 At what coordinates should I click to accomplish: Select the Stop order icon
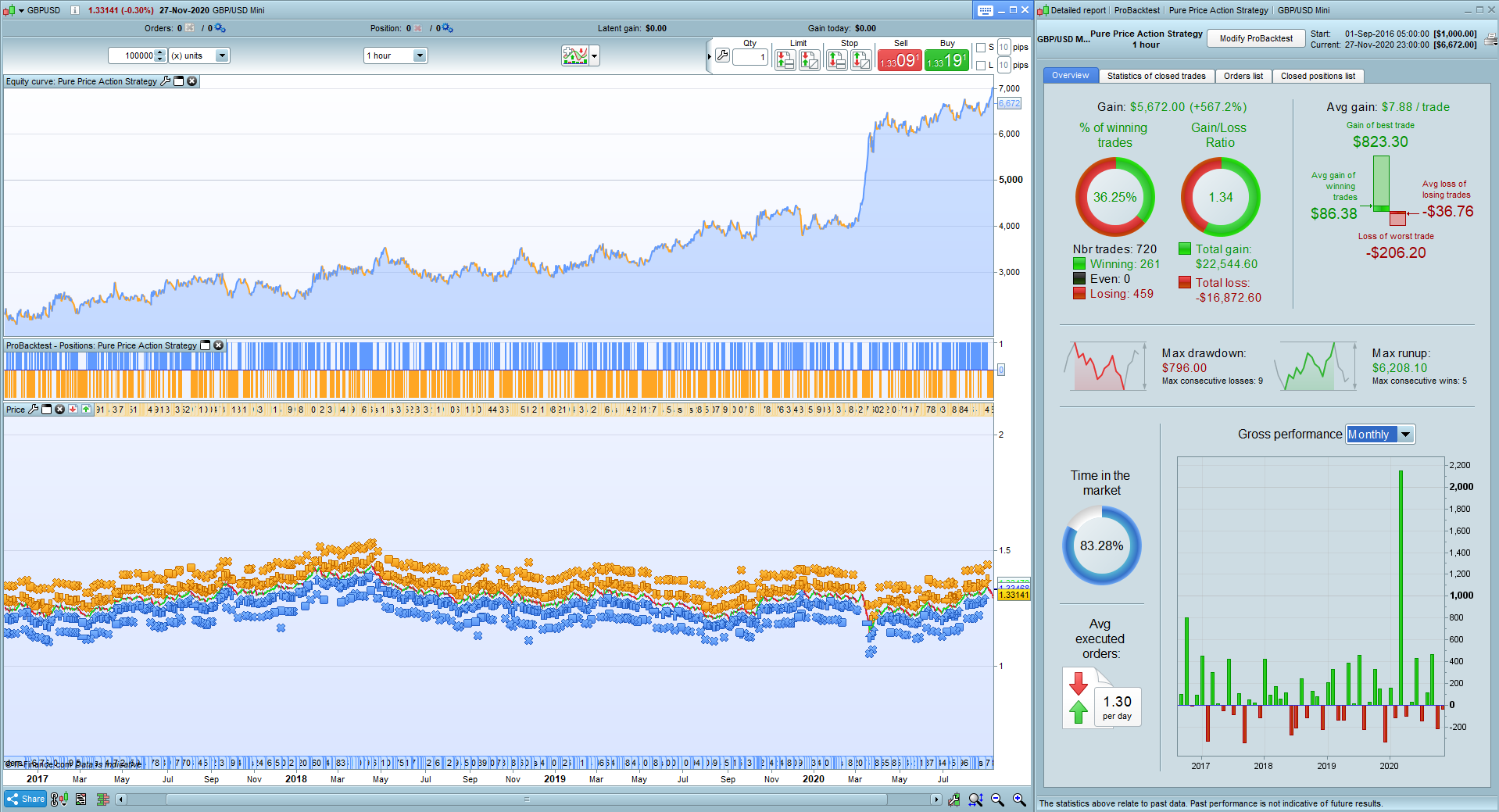[x=837, y=57]
